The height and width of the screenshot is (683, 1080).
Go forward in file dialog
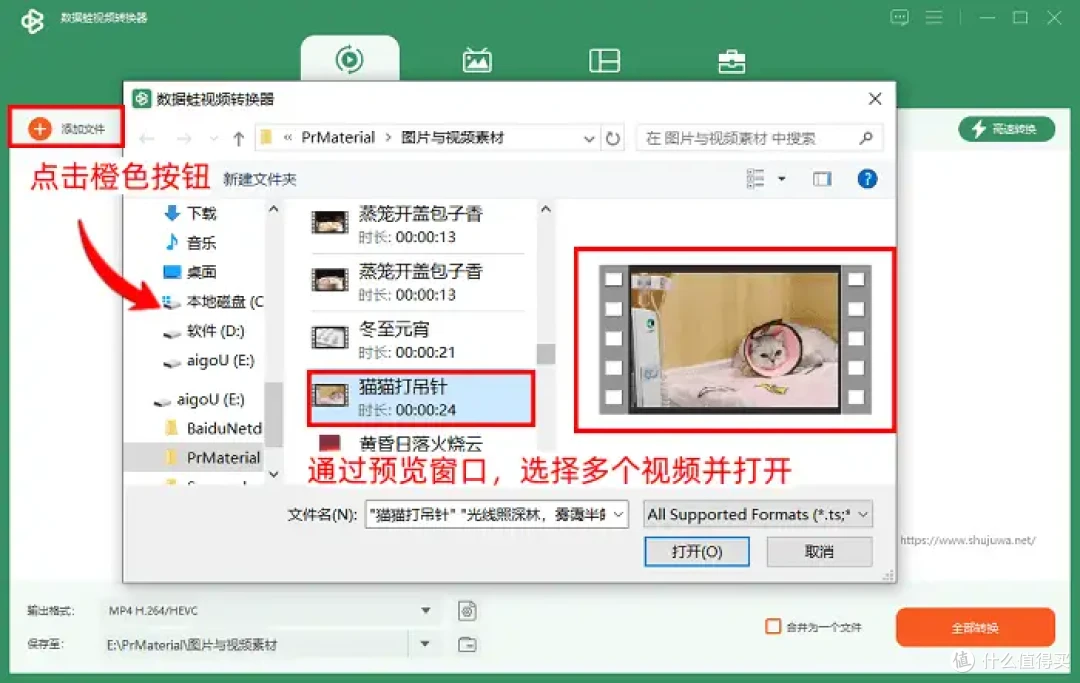(184, 139)
